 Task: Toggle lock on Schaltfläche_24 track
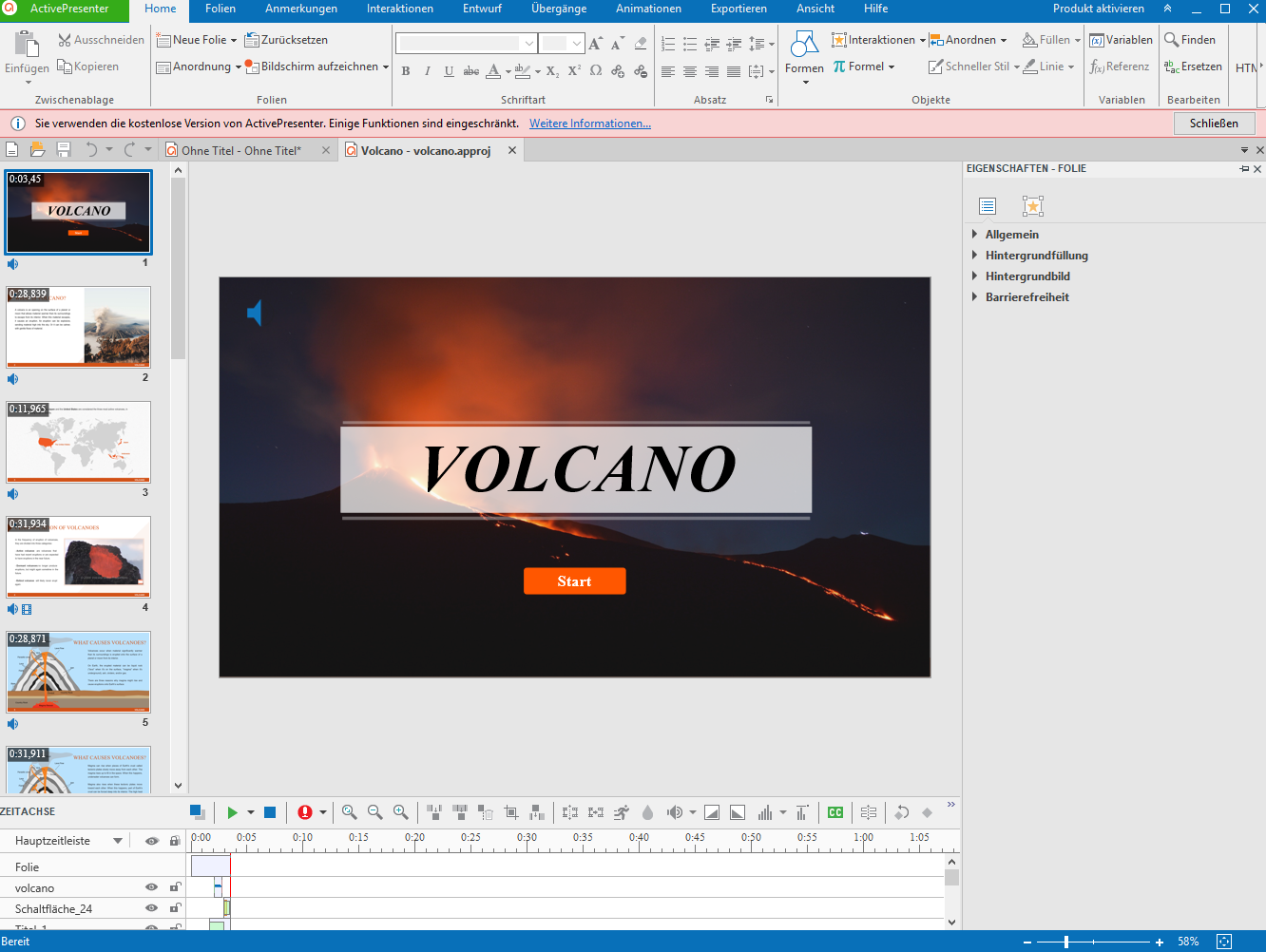click(175, 908)
